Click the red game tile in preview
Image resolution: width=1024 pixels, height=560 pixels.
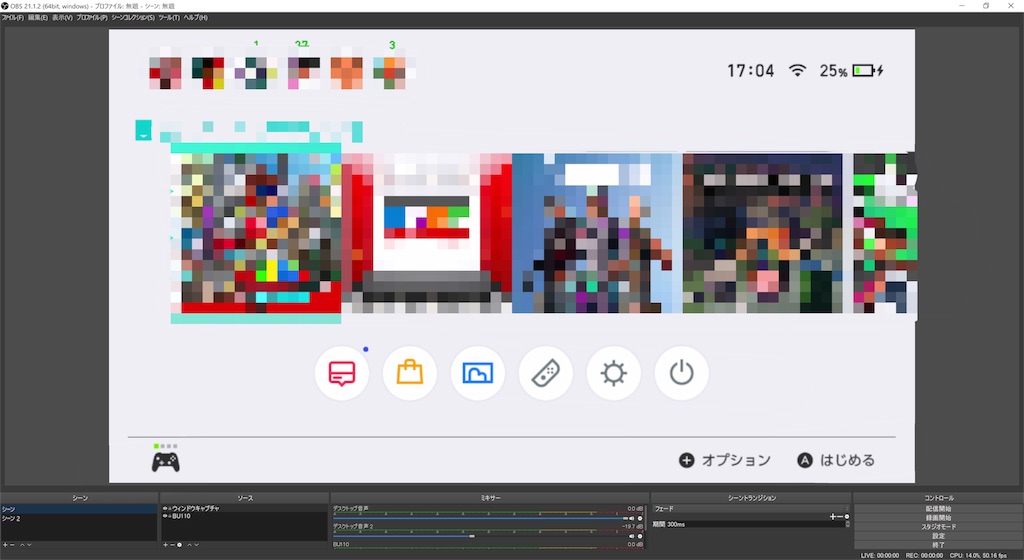(x=426, y=233)
